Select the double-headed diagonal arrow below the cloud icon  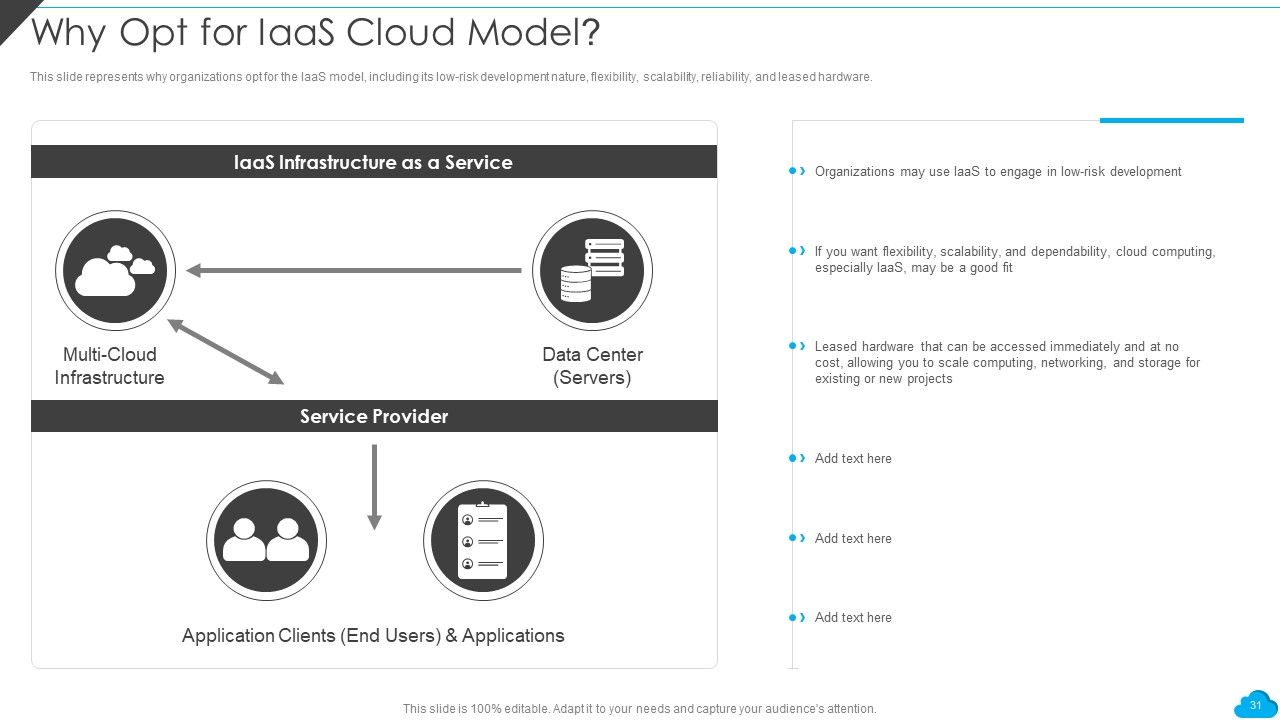[226, 352]
